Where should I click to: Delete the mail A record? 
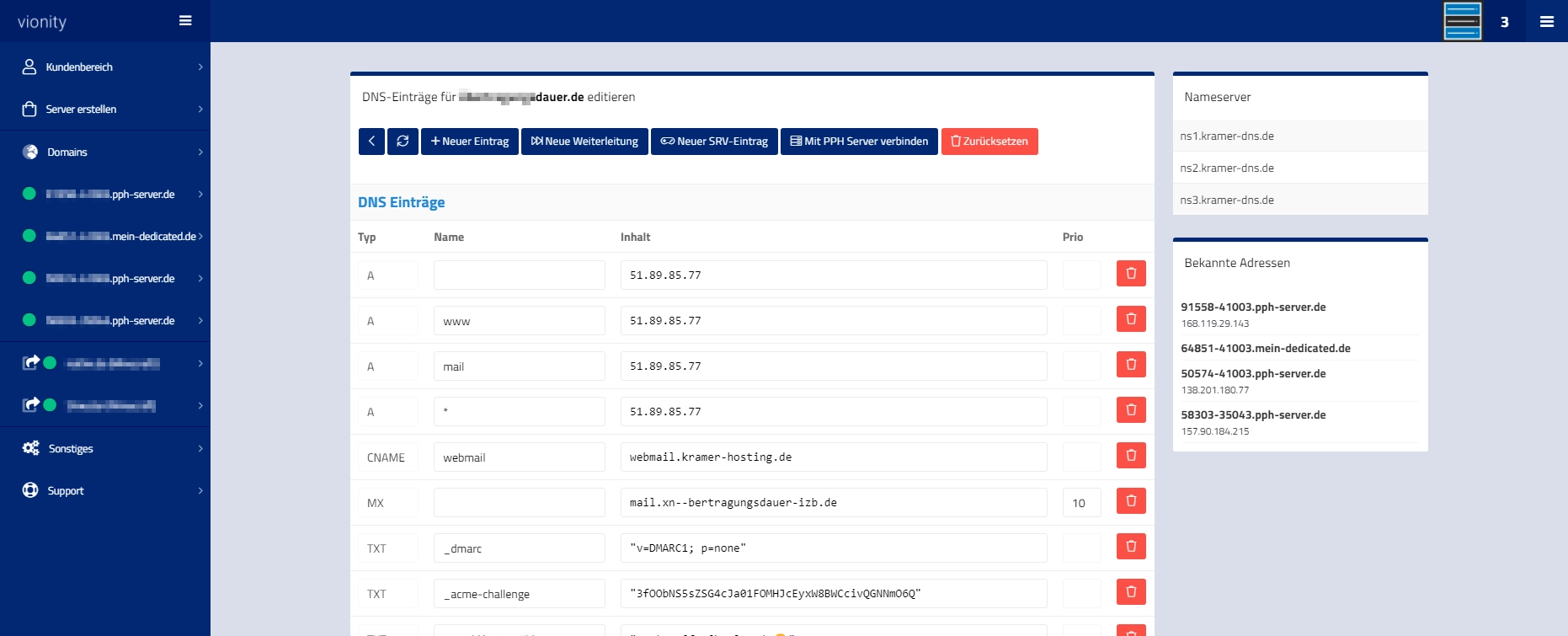tap(1131, 365)
